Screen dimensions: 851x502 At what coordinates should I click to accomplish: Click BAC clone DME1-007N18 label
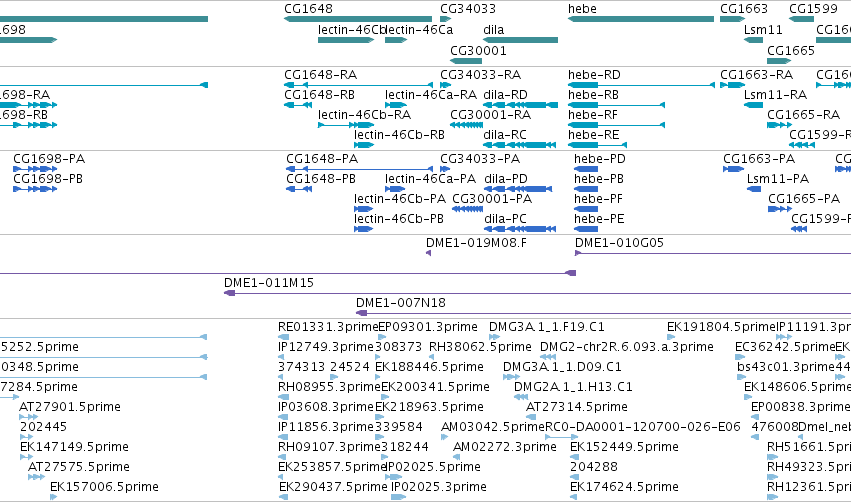(x=401, y=303)
